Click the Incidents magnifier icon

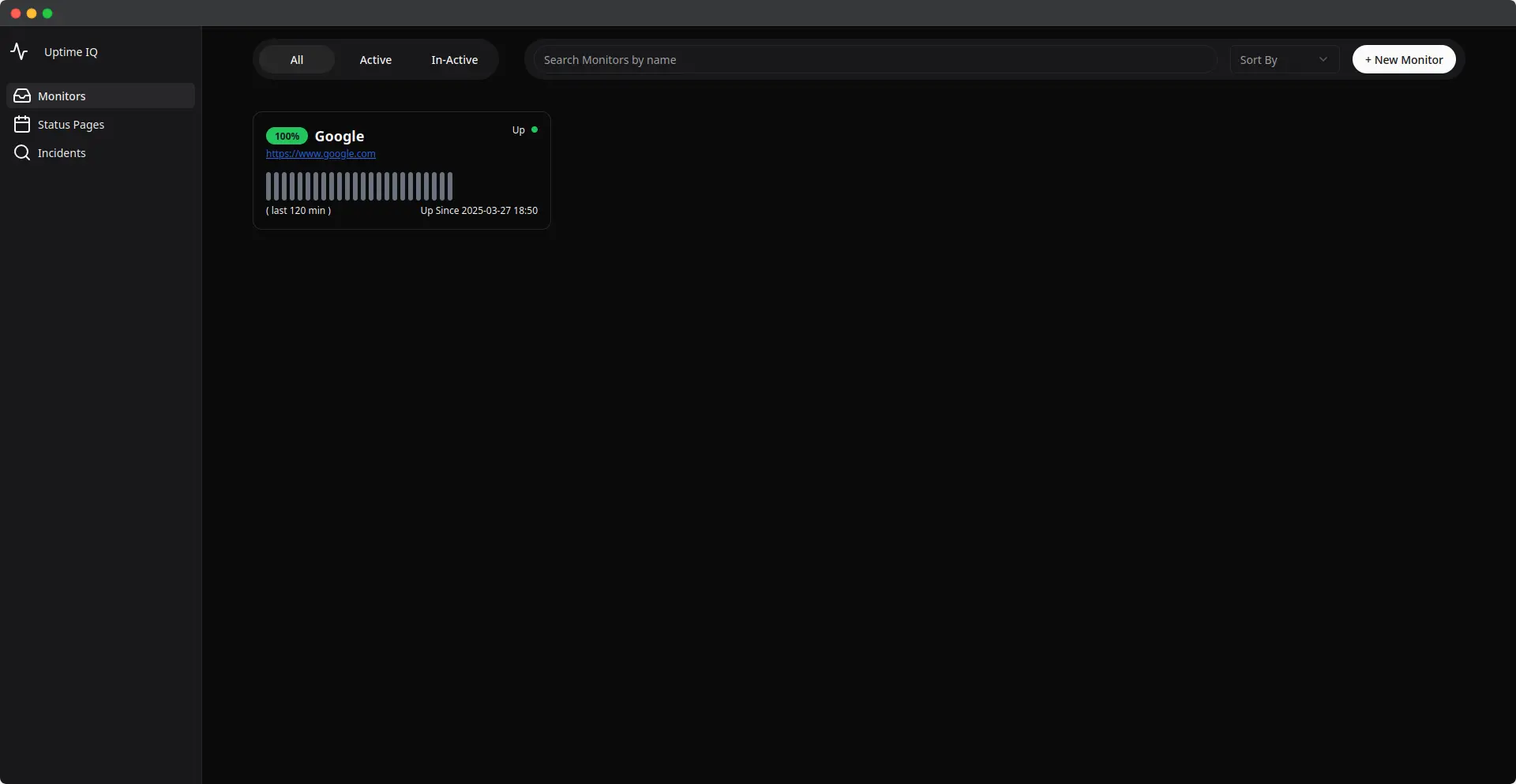coord(21,152)
